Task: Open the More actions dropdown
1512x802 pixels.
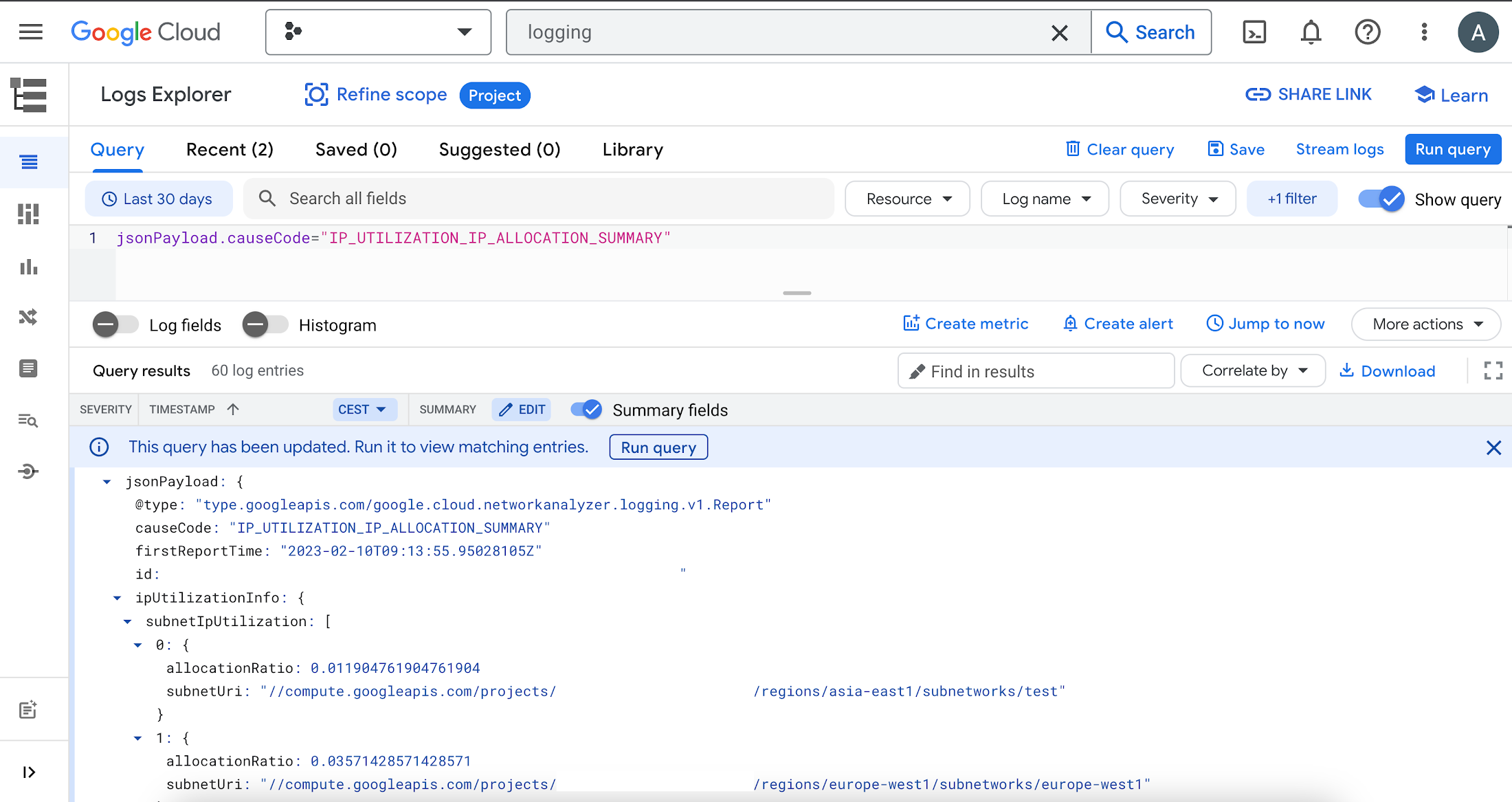Action: coord(1426,324)
